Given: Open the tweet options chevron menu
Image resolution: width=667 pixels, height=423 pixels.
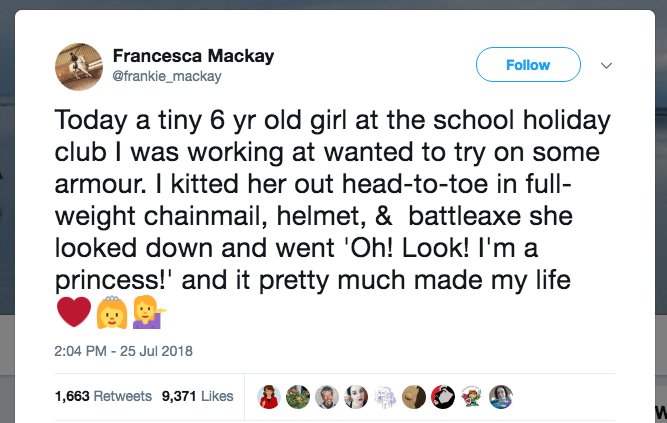Looking at the screenshot, I should pyautogui.click(x=605, y=65).
